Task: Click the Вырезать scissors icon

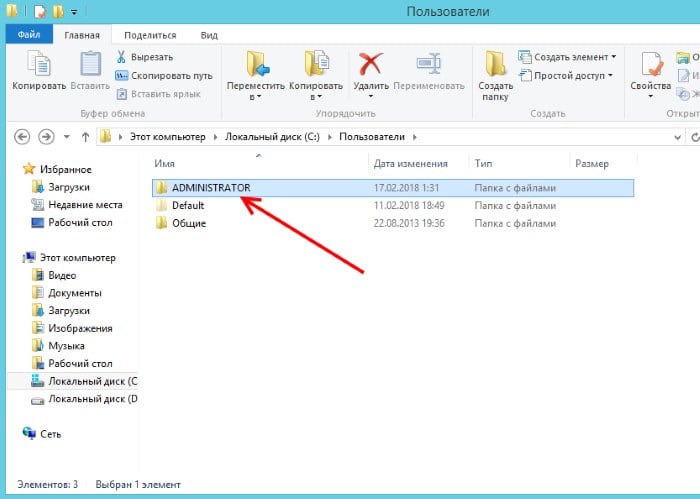Action: (122, 57)
